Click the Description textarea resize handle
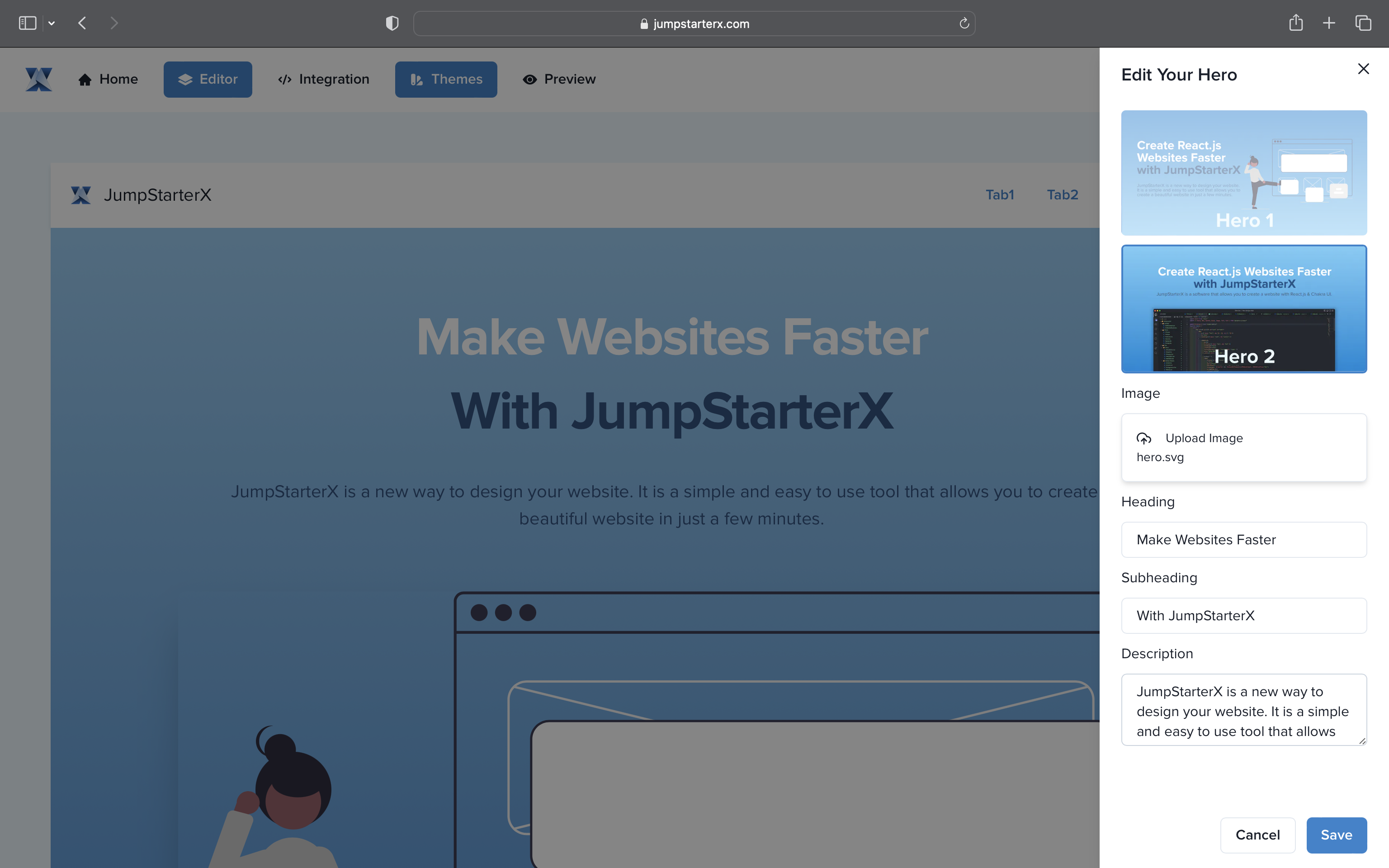Viewport: 1389px width, 868px height. coord(1362,741)
